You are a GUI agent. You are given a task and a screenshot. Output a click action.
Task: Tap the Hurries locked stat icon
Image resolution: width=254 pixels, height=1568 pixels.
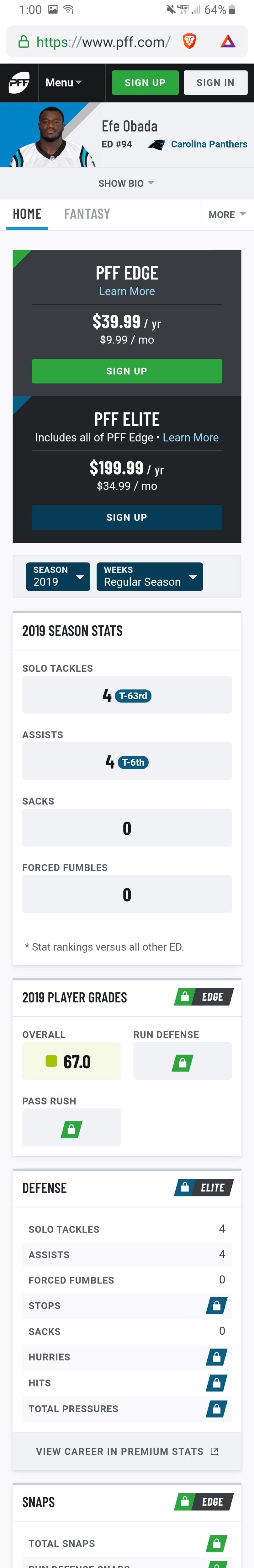(216, 1357)
